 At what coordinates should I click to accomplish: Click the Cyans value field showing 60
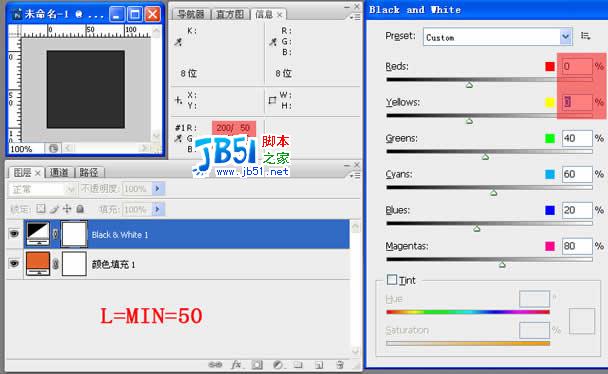tap(577, 174)
